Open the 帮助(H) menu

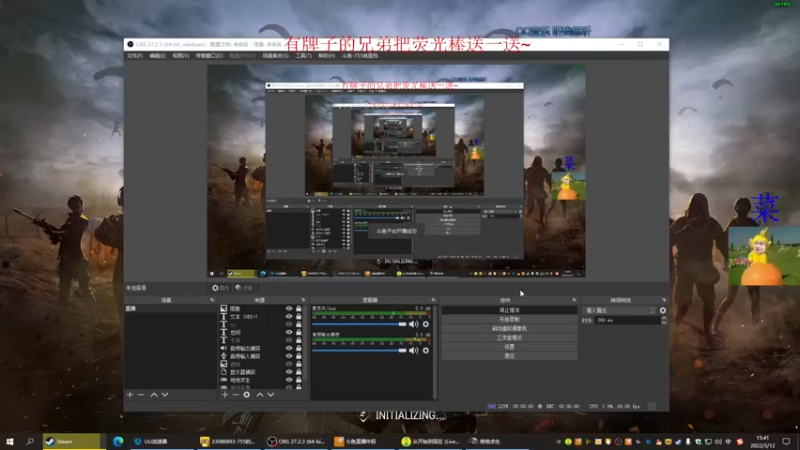(x=327, y=56)
